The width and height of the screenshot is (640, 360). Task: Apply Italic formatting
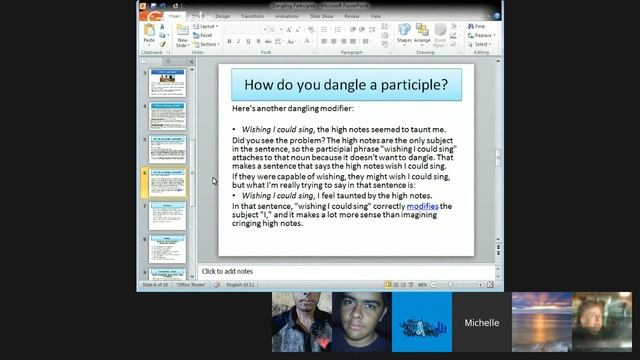(239, 41)
